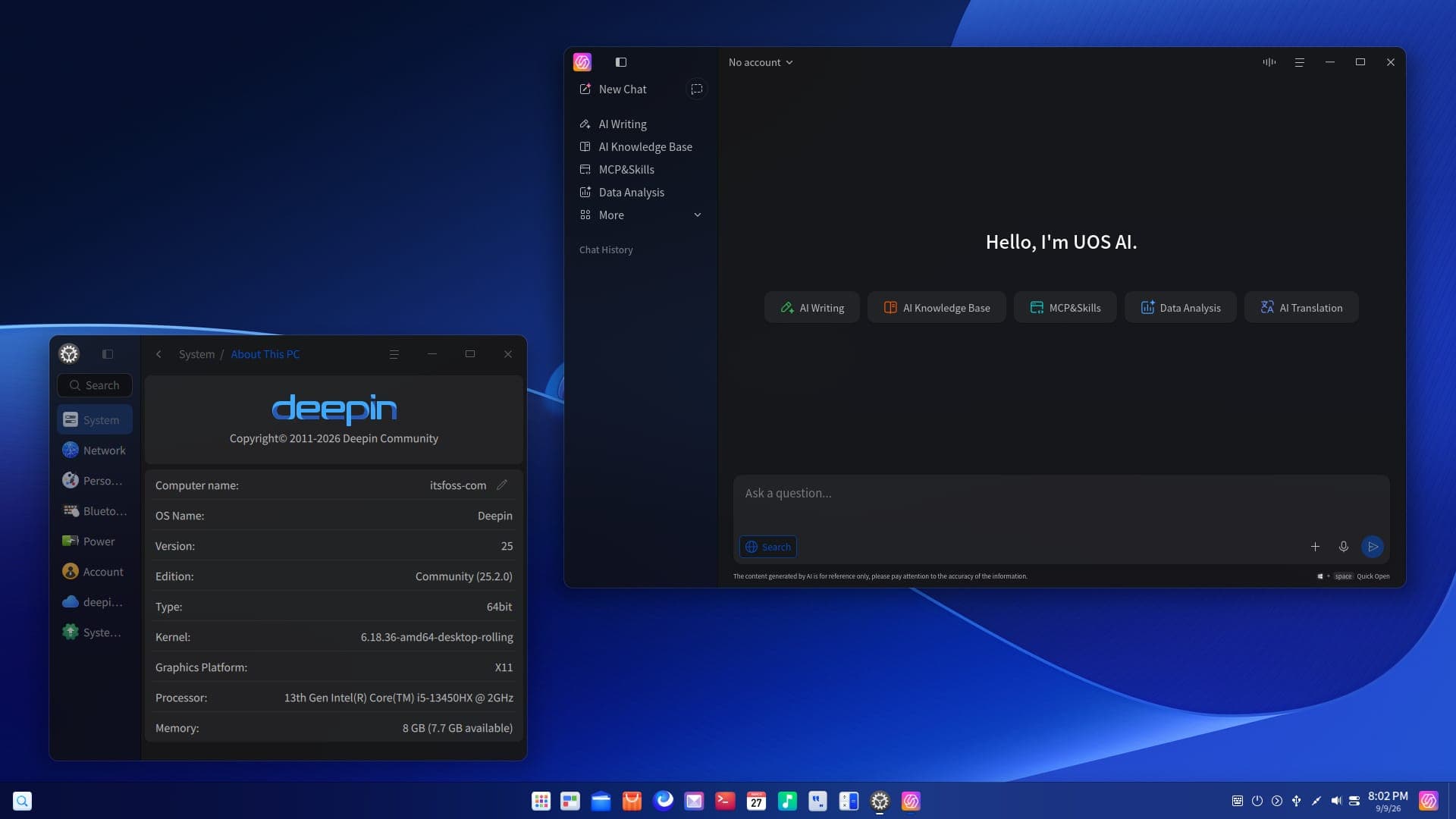Screen dimensions: 1456x819
Task: Launch Terminal from the dock
Action: [725, 801]
